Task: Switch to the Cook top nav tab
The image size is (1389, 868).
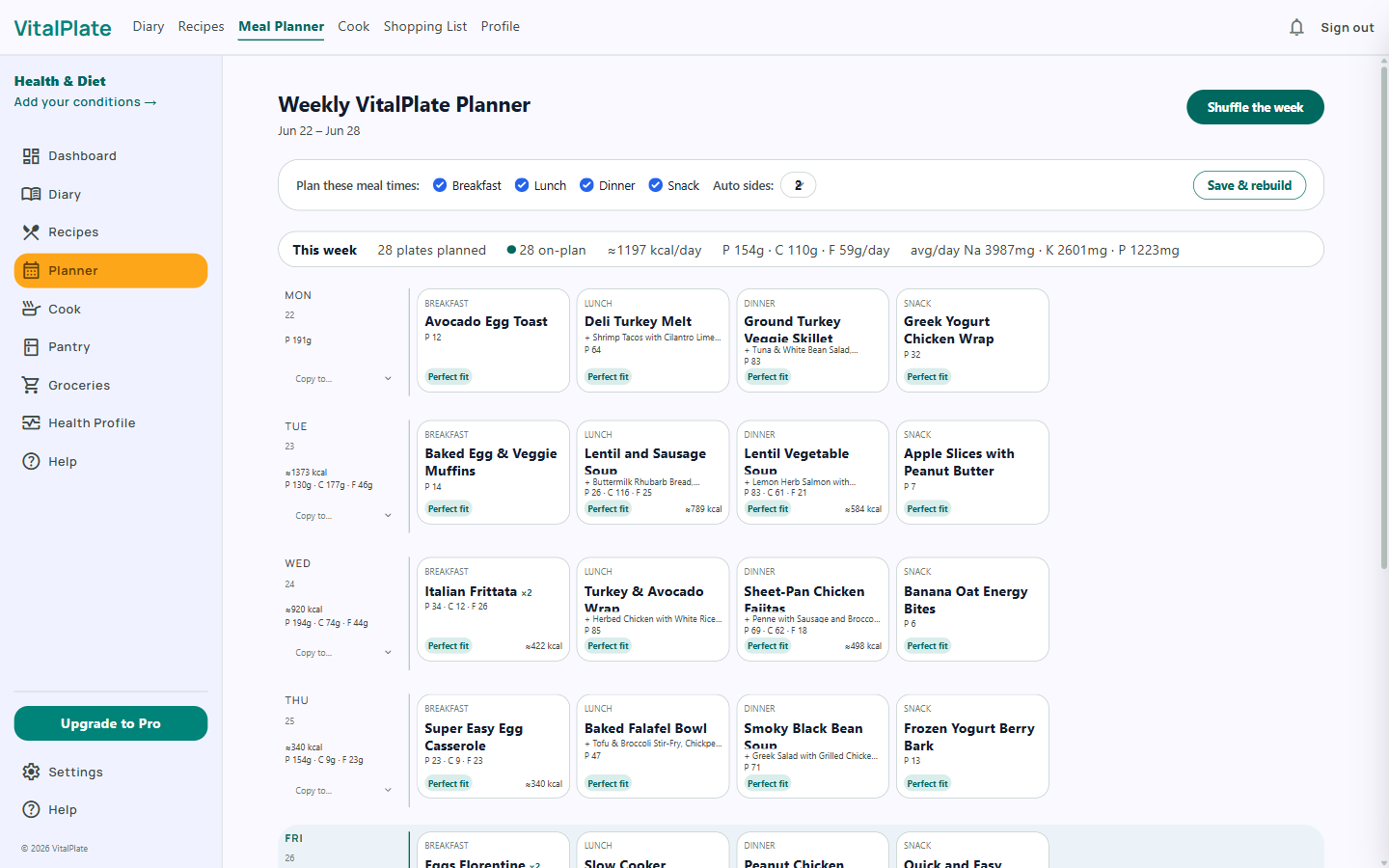Action: 353,26
